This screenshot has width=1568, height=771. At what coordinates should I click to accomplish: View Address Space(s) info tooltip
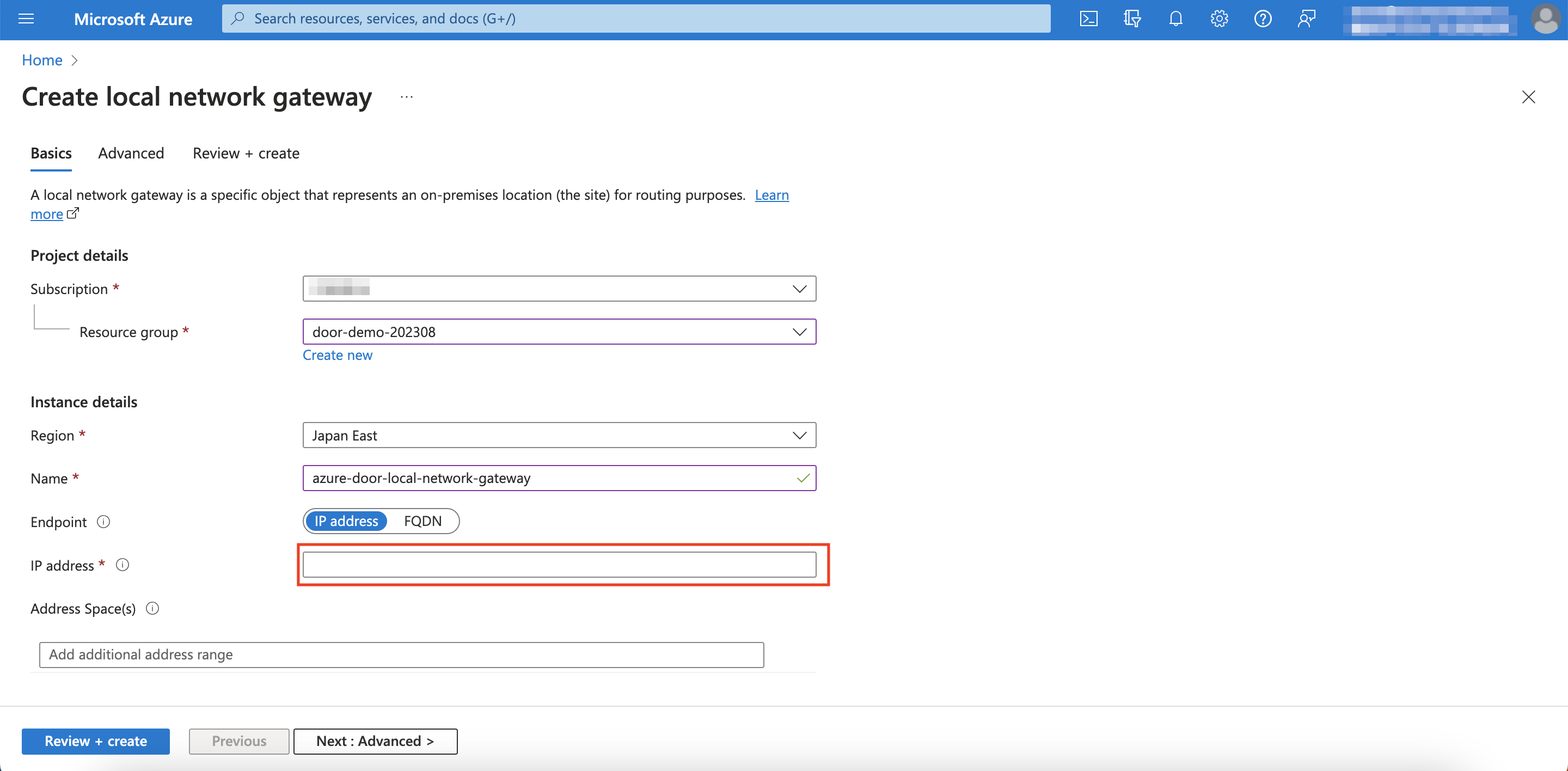click(152, 608)
